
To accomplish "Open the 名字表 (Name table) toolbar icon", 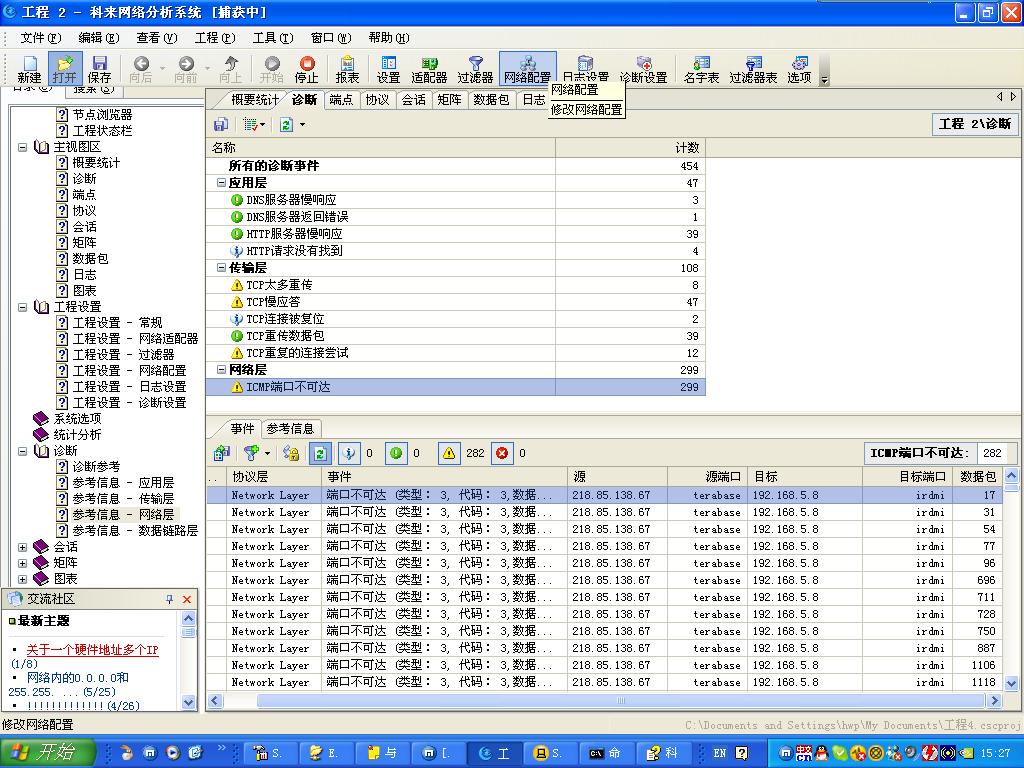I will point(701,68).
